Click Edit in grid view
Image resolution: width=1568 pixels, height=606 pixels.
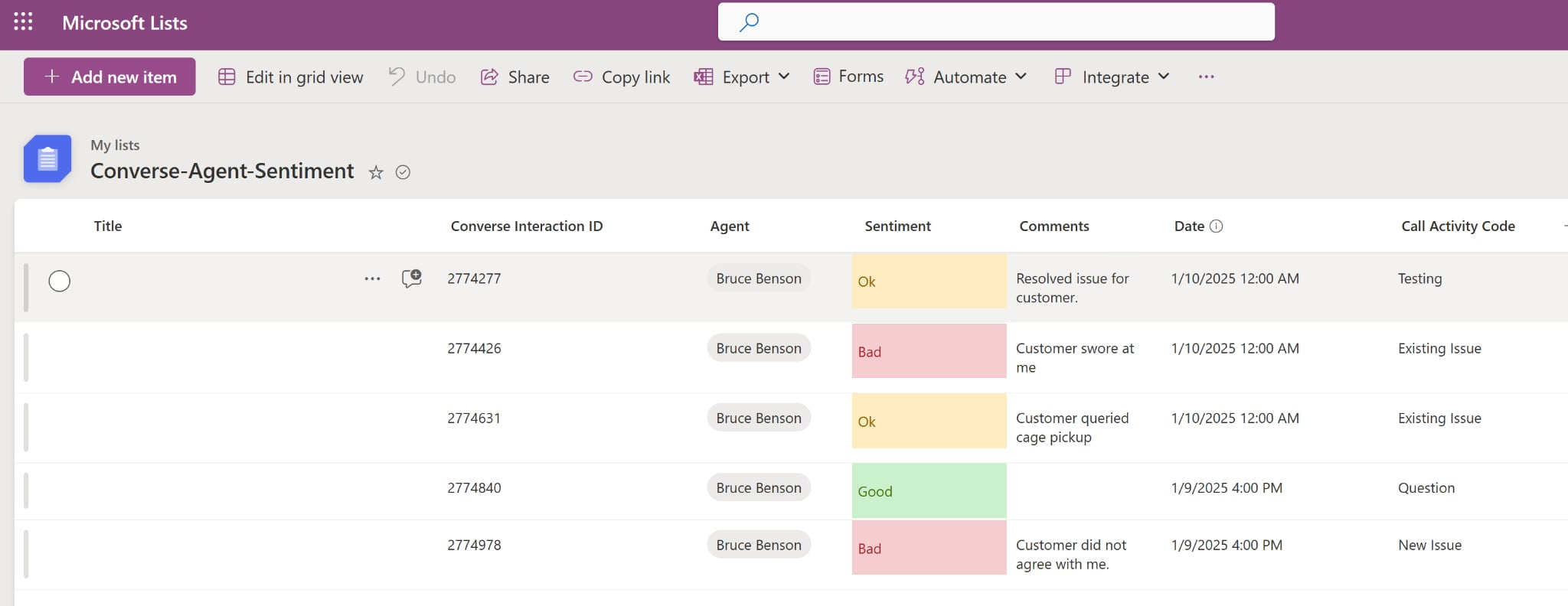291,77
